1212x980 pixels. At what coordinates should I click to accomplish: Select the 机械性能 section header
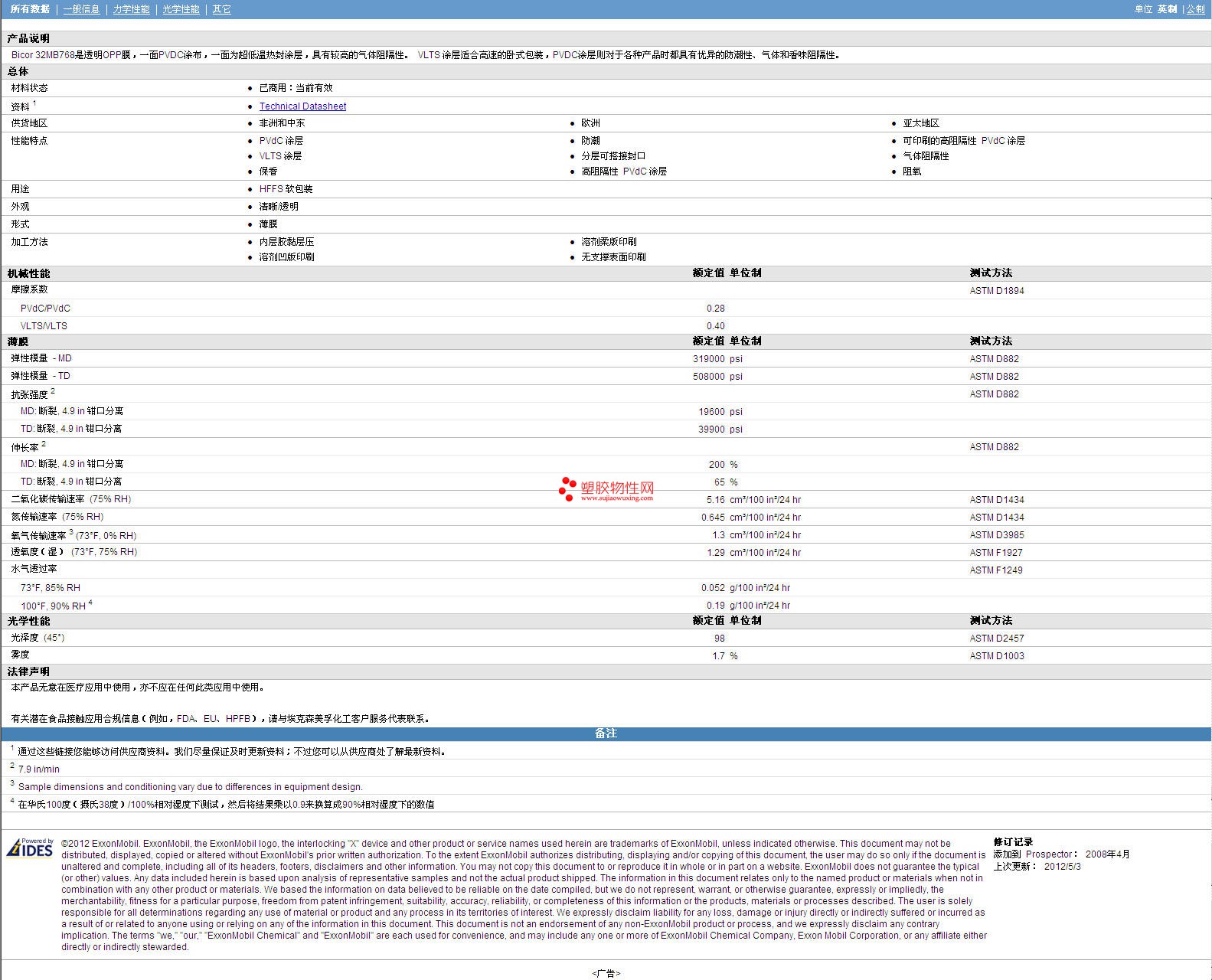coord(28,273)
